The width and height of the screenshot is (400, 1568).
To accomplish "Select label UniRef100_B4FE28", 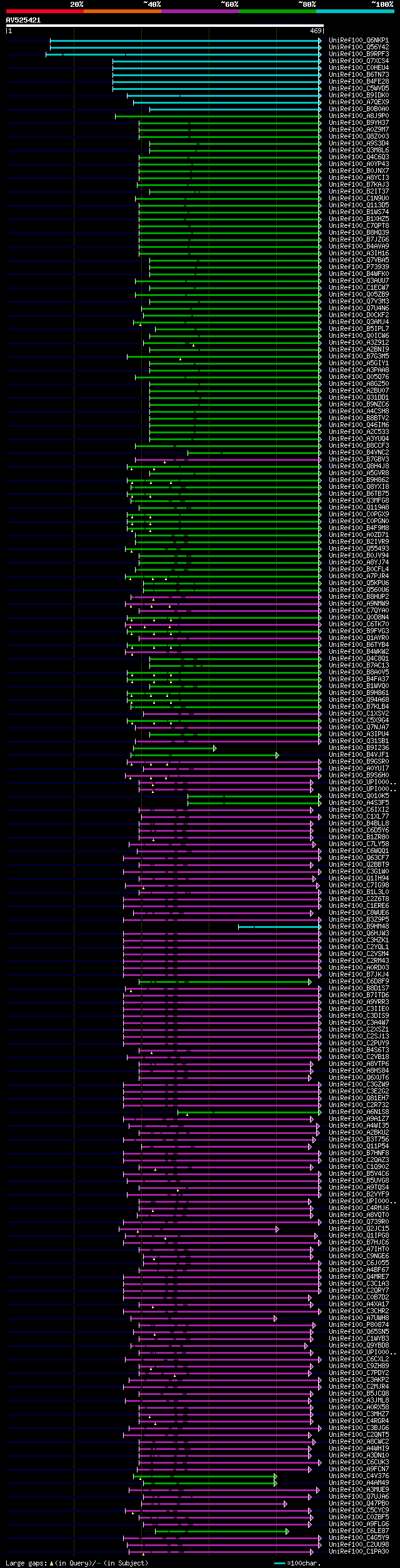I will point(359,82).
